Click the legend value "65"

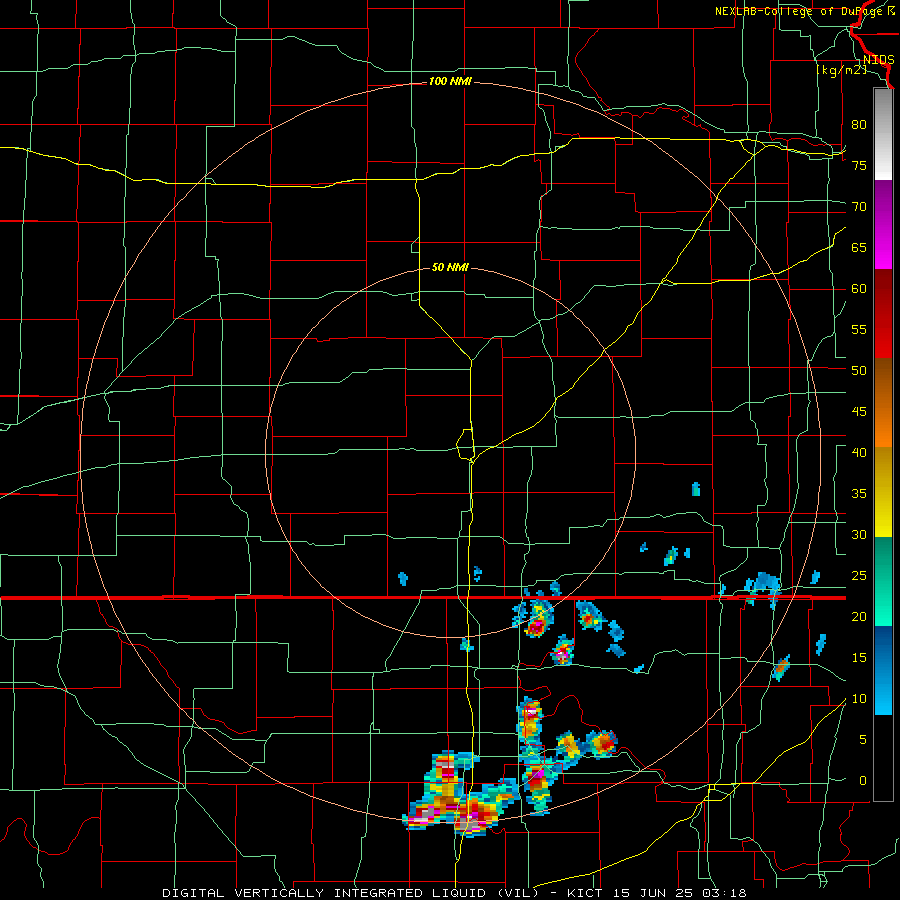click(x=859, y=247)
